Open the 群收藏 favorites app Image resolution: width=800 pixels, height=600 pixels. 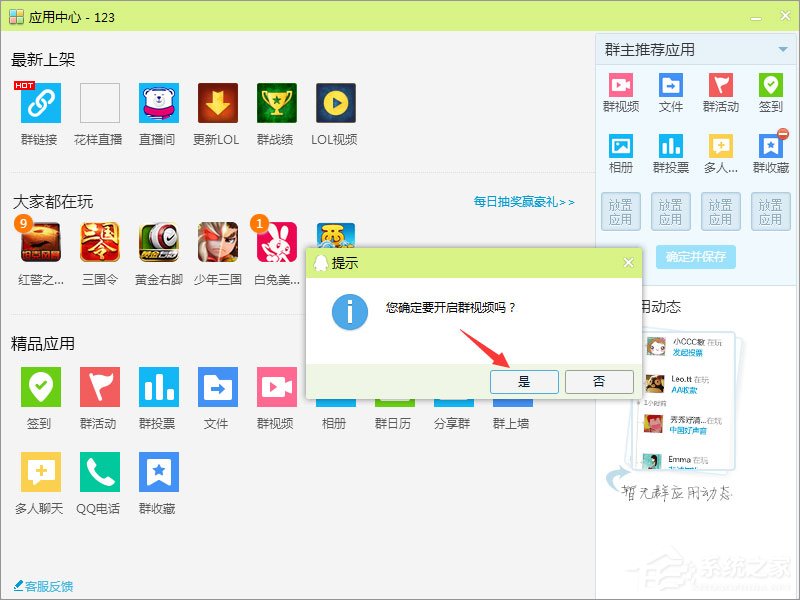click(158, 470)
